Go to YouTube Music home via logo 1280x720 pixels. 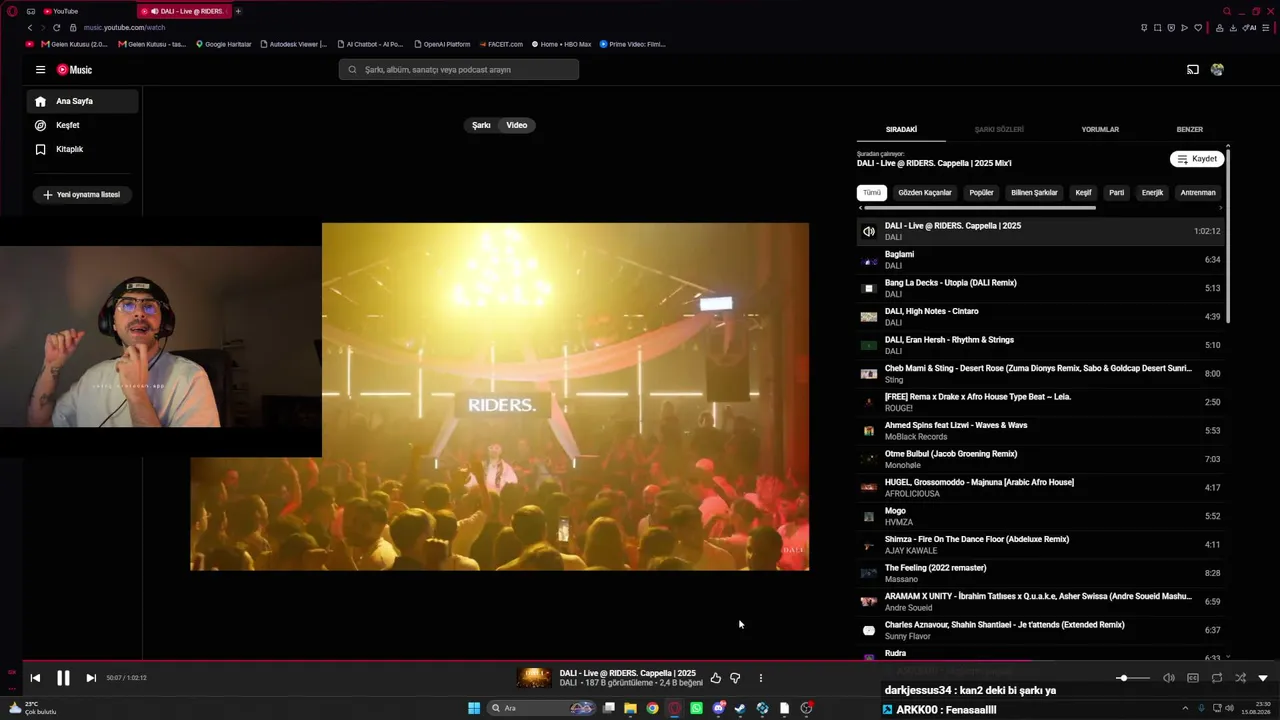(74, 70)
